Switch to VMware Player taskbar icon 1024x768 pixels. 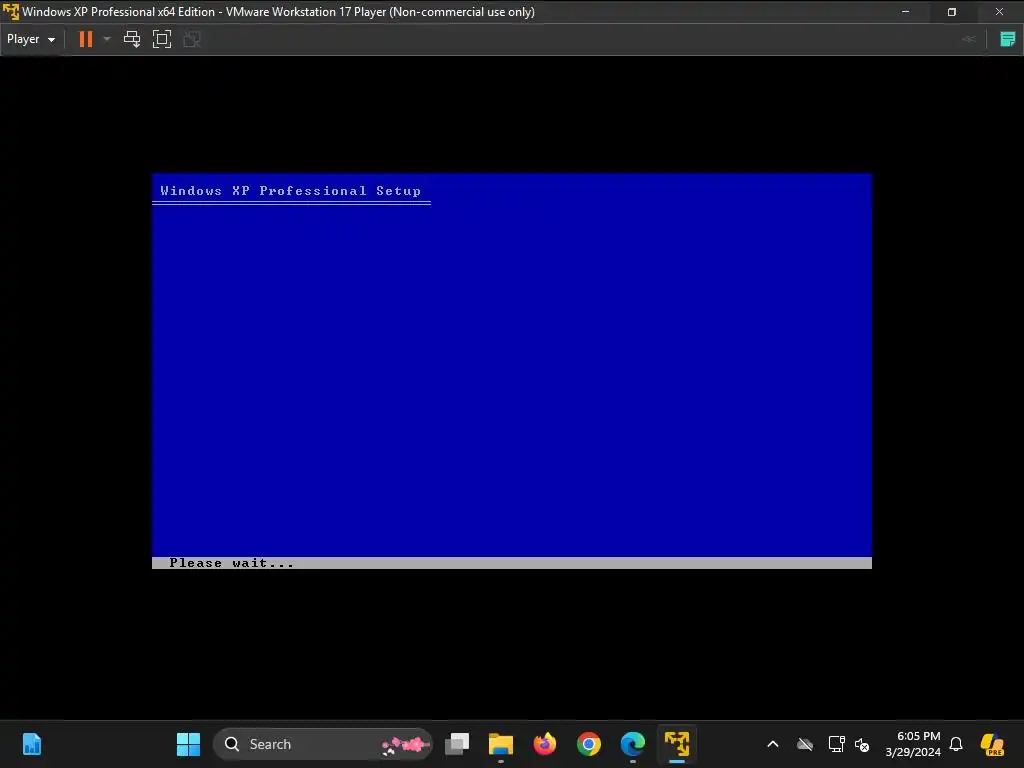(677, 744)
